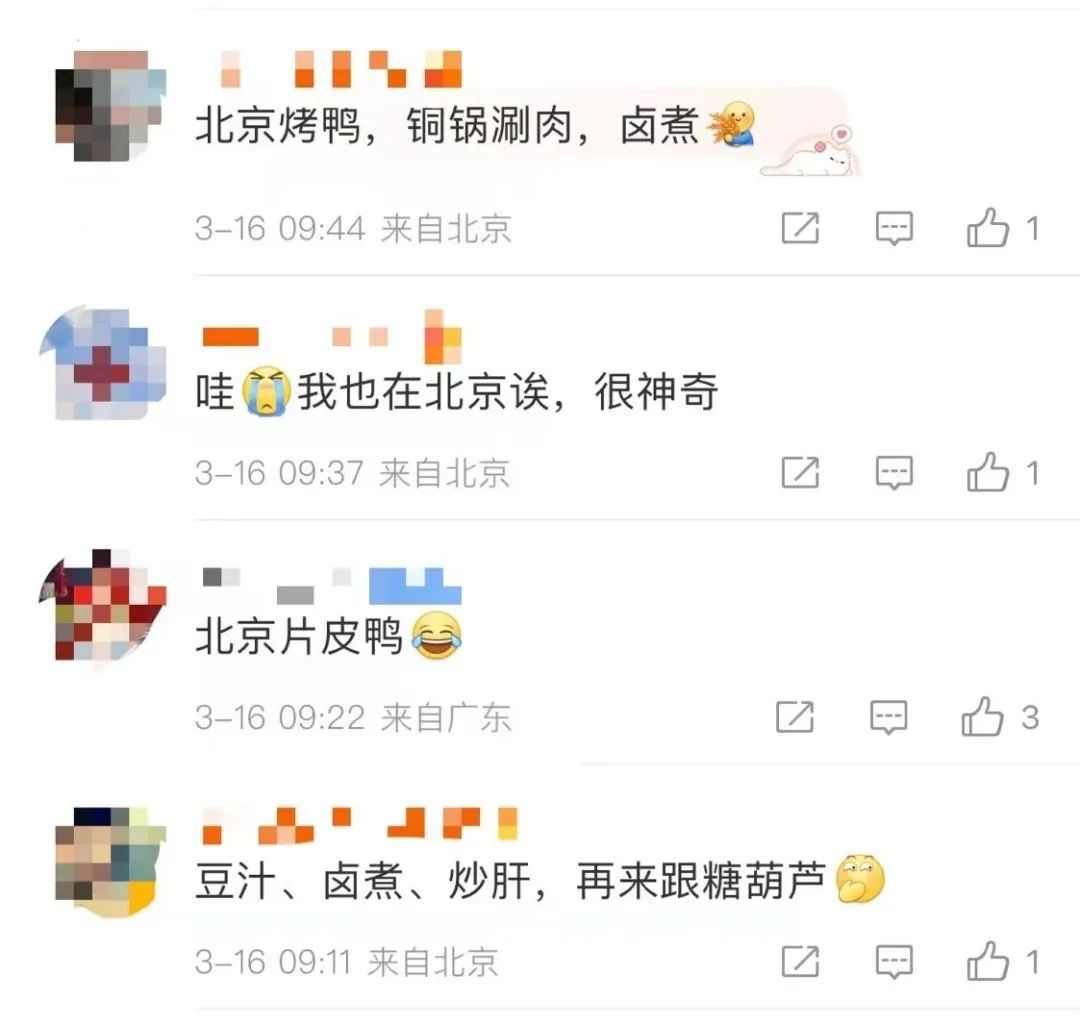
Task: Share the 我也在北京诶 comment
Action: pos(800,473)
